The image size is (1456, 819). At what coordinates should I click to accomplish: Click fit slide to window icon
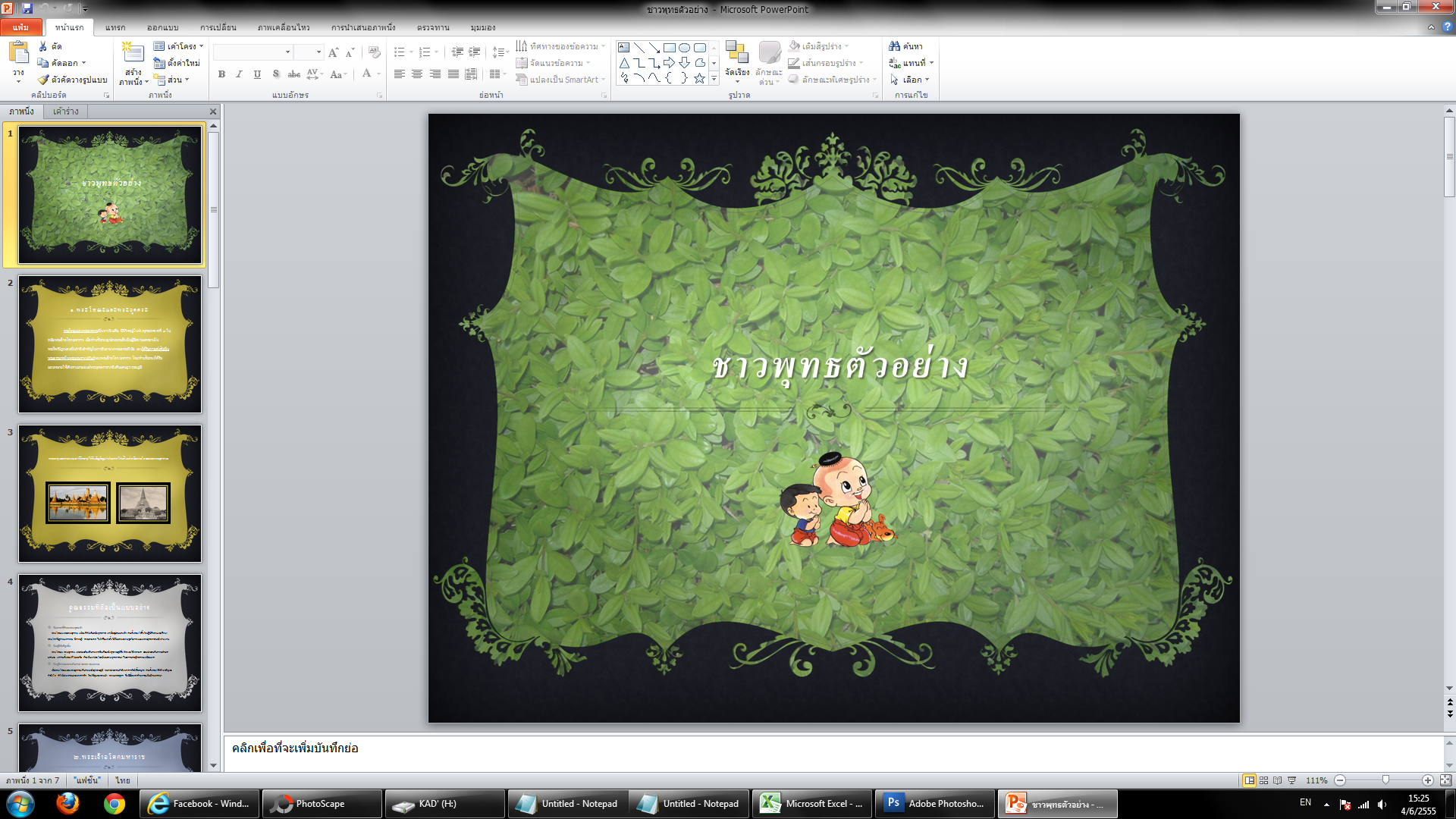pyautogui.click(x=1445, y=780)
